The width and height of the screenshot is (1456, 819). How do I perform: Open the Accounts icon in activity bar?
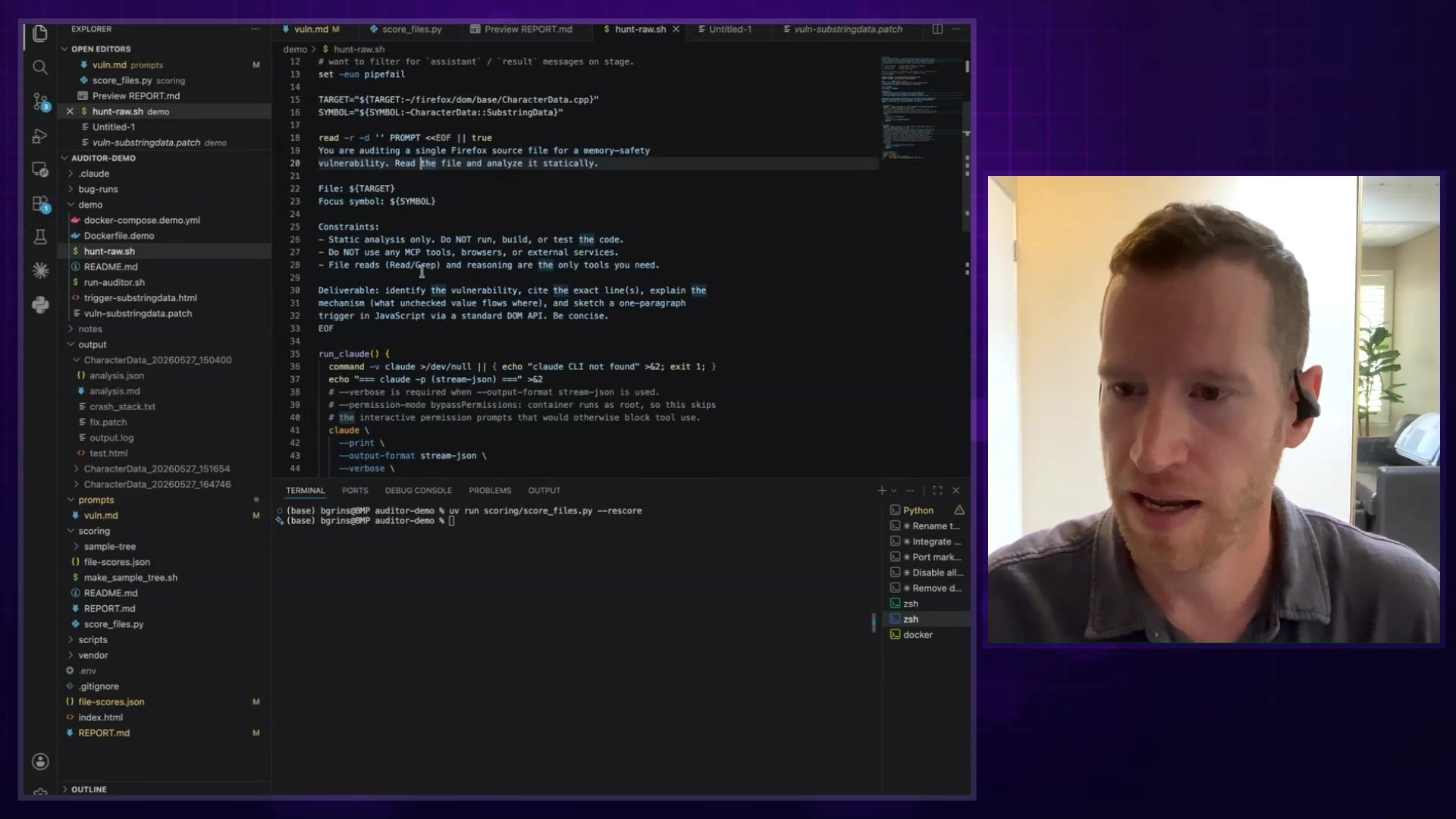(x=40, y=761)
